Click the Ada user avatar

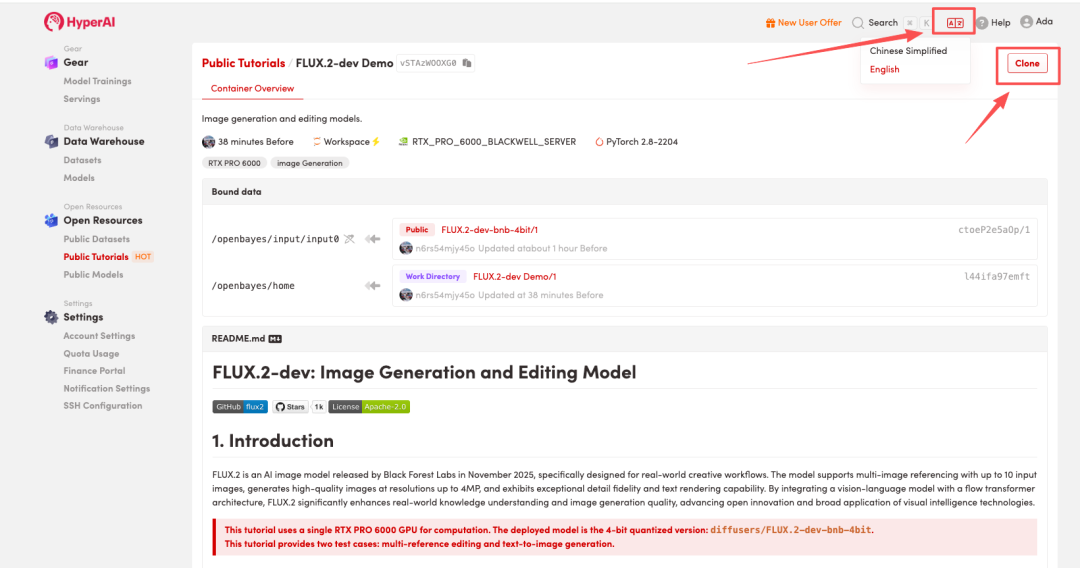click(x=1026, y=22)
